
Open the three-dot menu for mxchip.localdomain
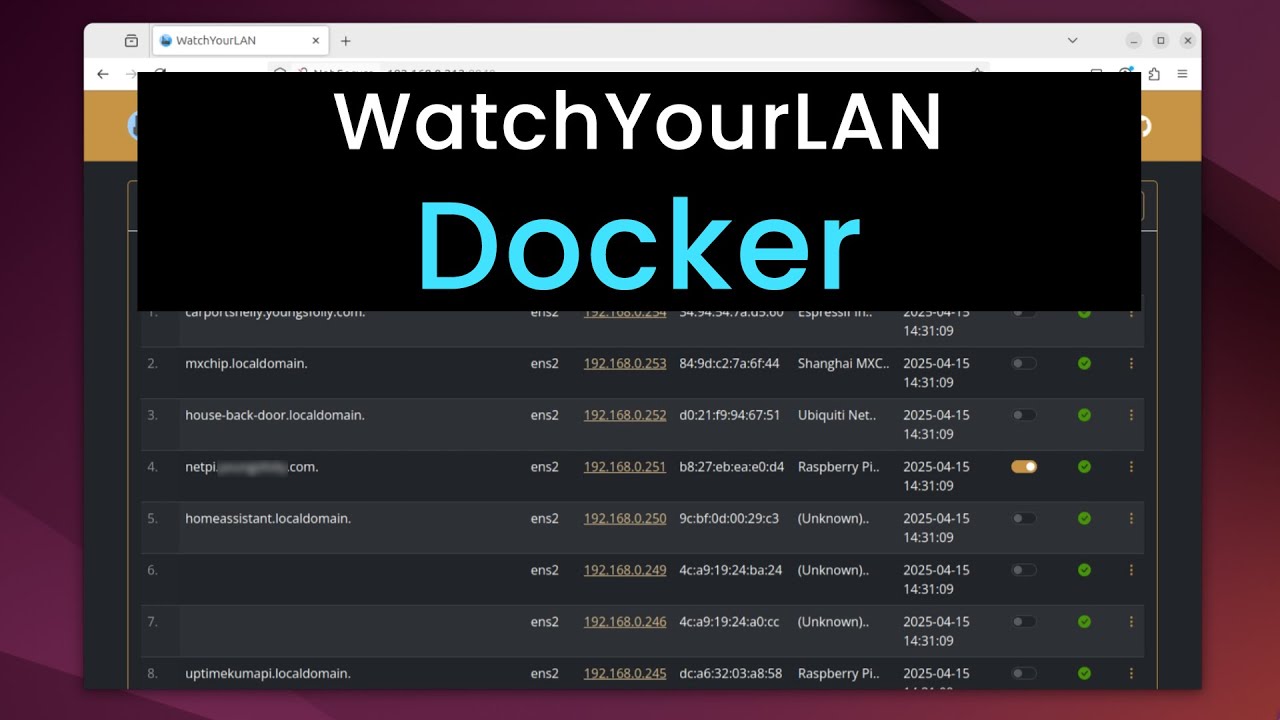[x=1131, y=363]
